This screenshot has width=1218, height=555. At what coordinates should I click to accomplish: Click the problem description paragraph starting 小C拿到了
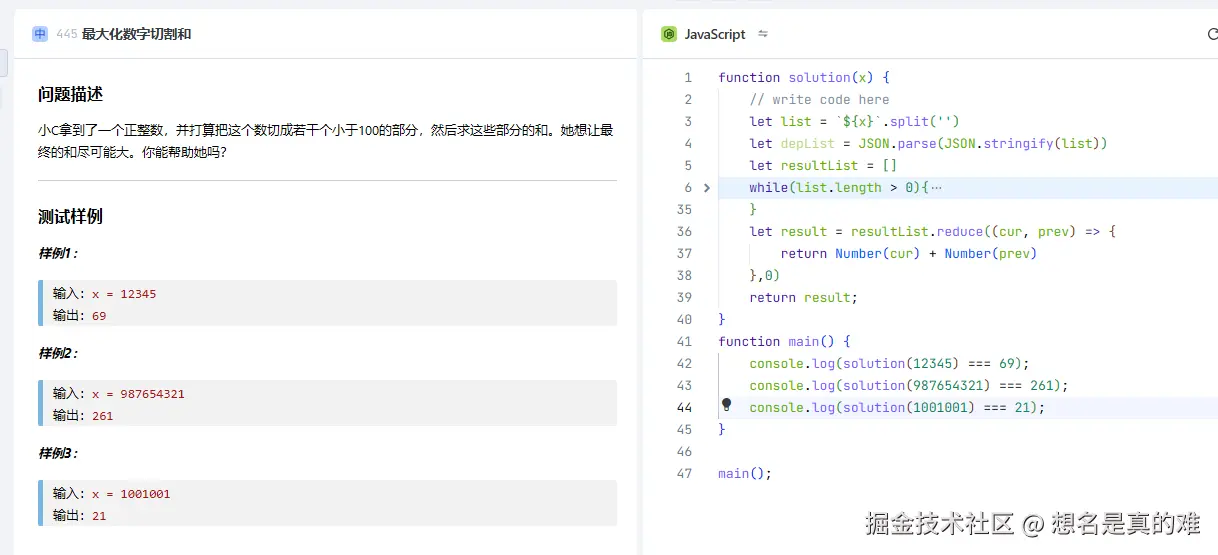point(325,141)
